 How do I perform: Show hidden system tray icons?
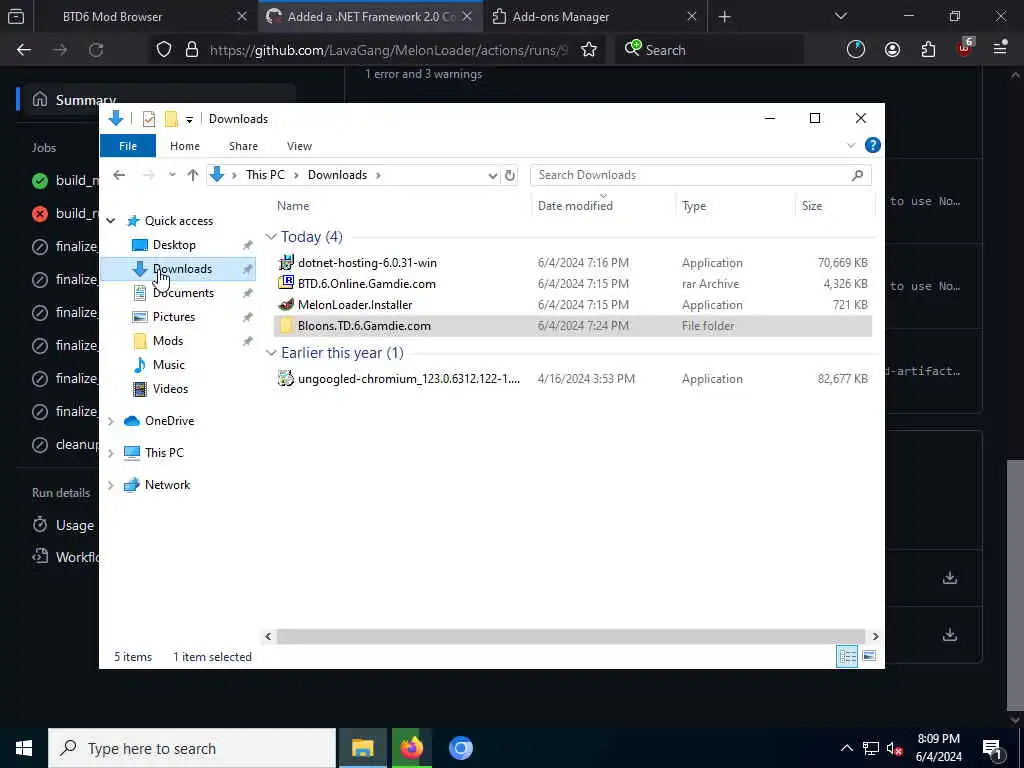(846, 748)
